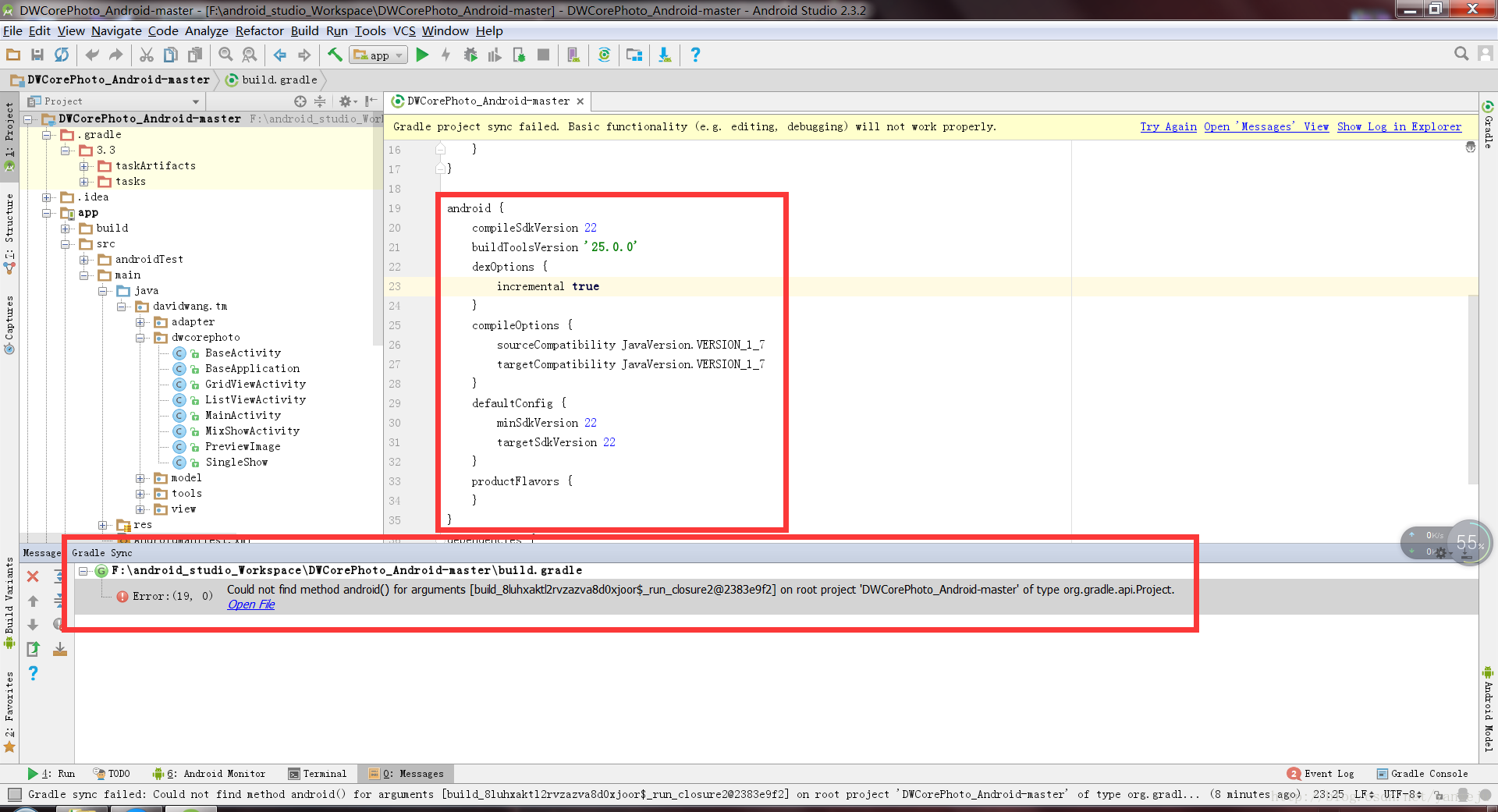Close the DWCorePhoto_Android-master editor tab
Image resolution: width=1498 pixels, height=812 pixels.
pyautogui.click(x=580, y=101)
